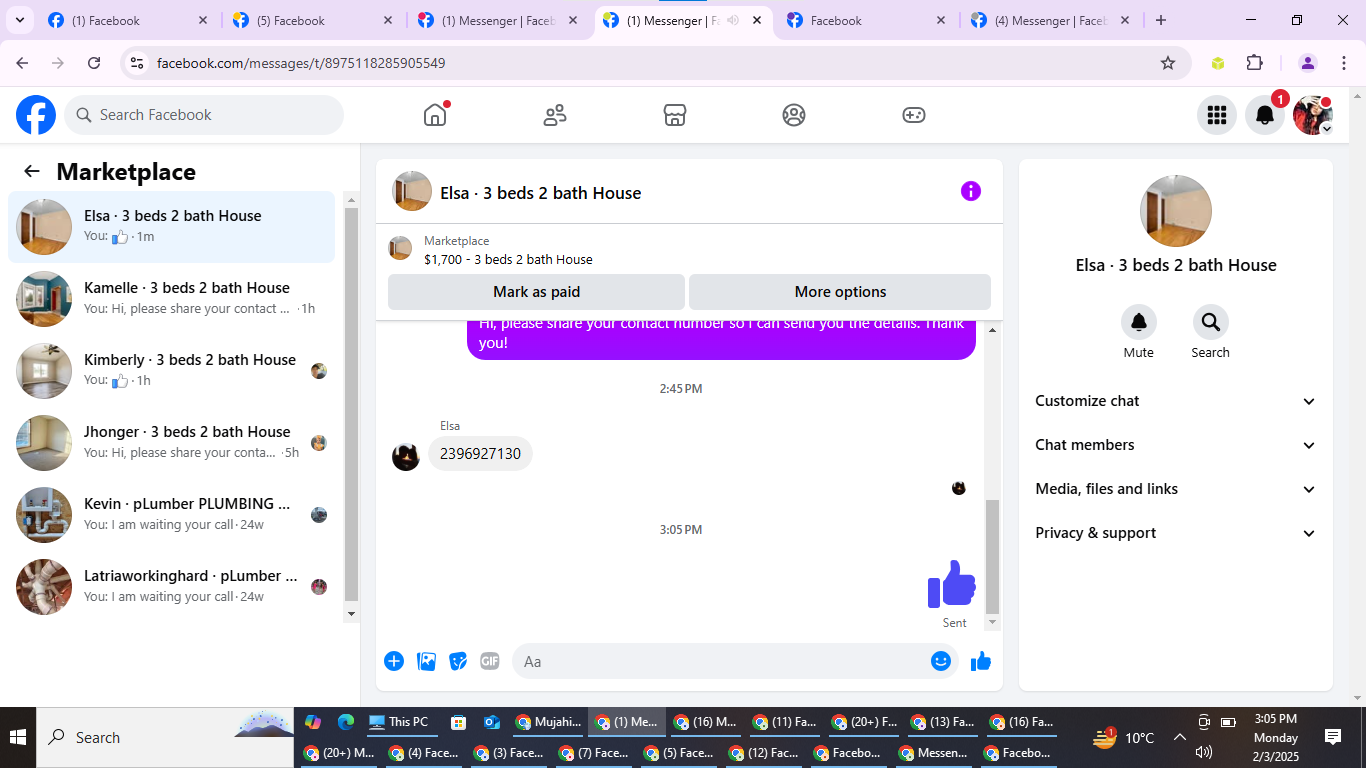Image resolution: width=1366 pixels, height=768 pixels.
Task: Click Elsa's phone number message 2396927130
Action: (480, 454)
